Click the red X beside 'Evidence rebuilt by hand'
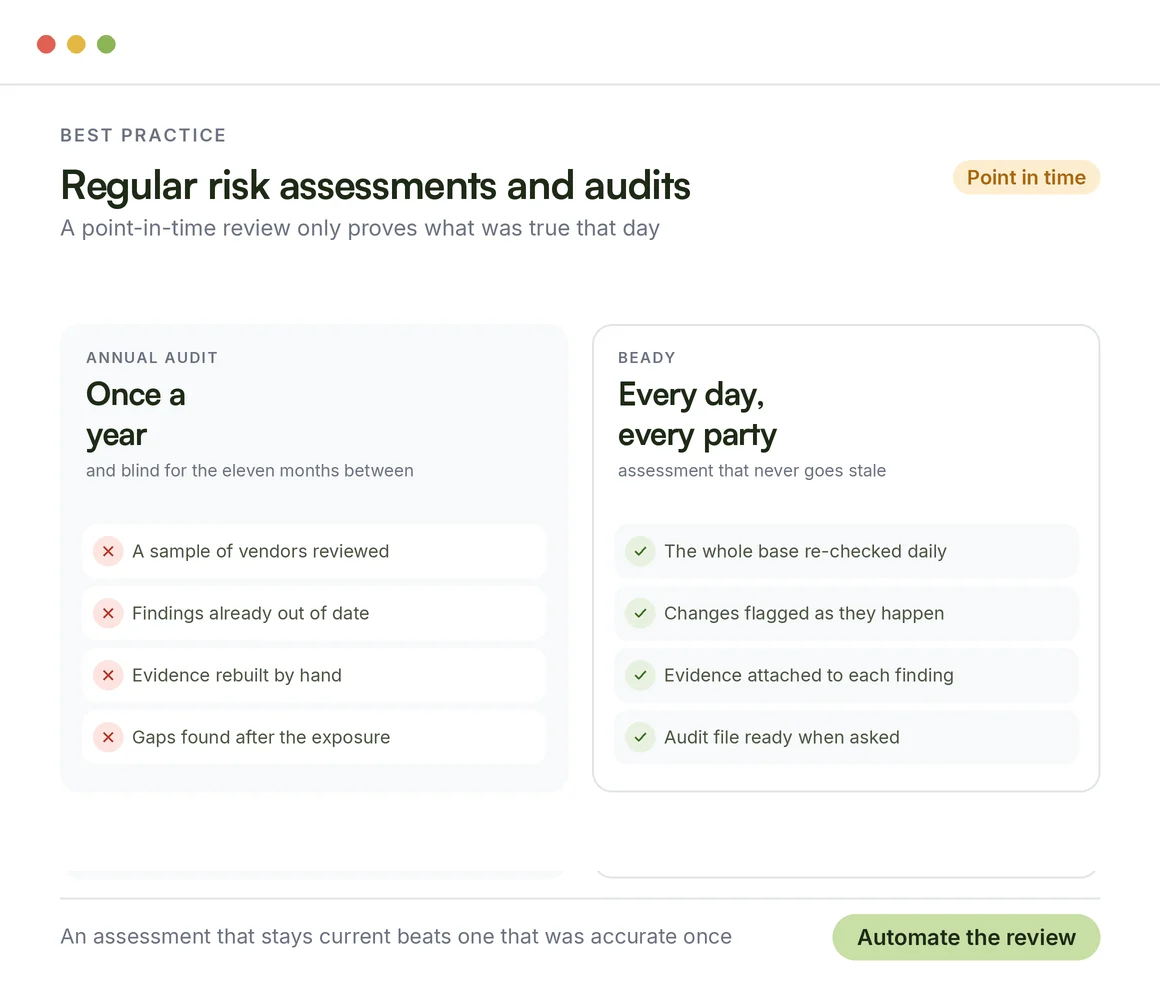The image size is (1160, 1000). [x=108, y=675]
